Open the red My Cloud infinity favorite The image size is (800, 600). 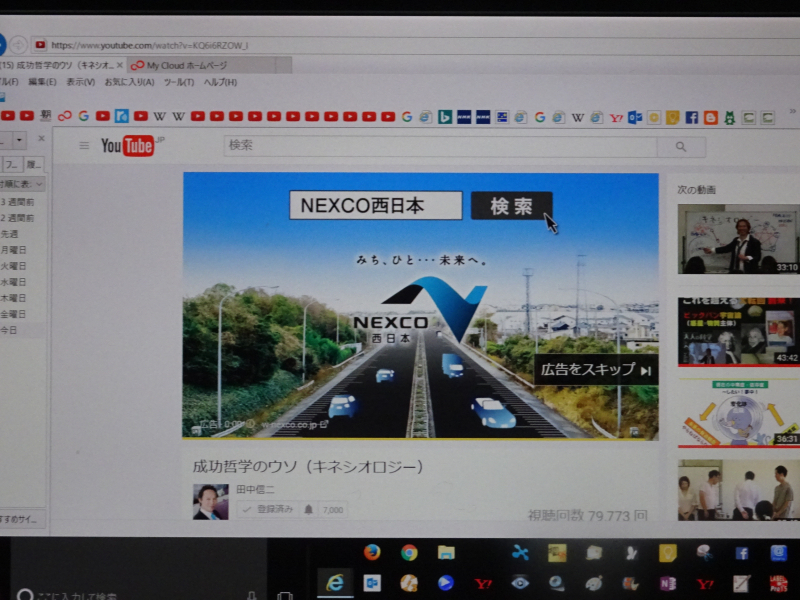(64, 116)
